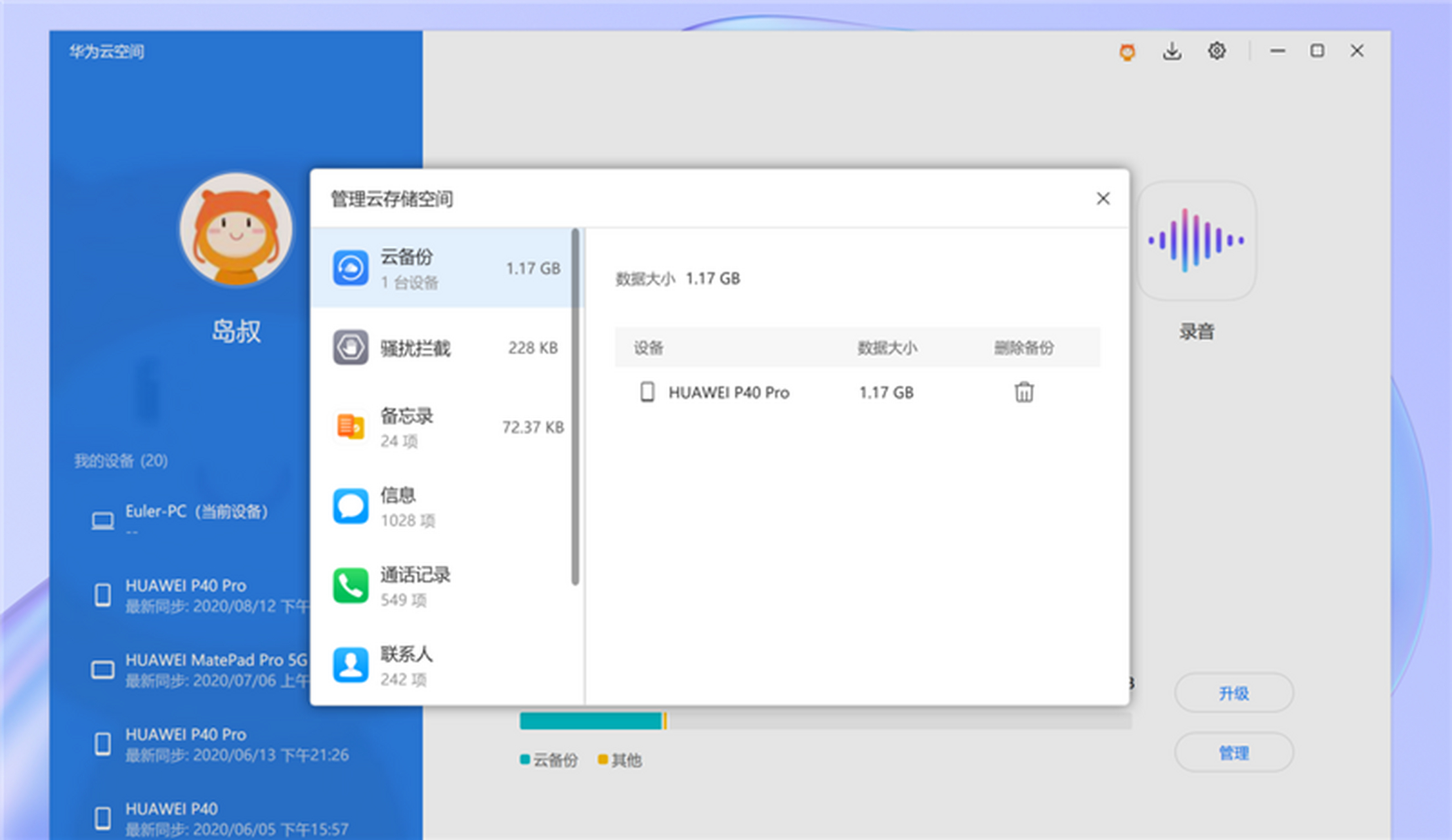Click the 设备 column header

tap(648, 347)
